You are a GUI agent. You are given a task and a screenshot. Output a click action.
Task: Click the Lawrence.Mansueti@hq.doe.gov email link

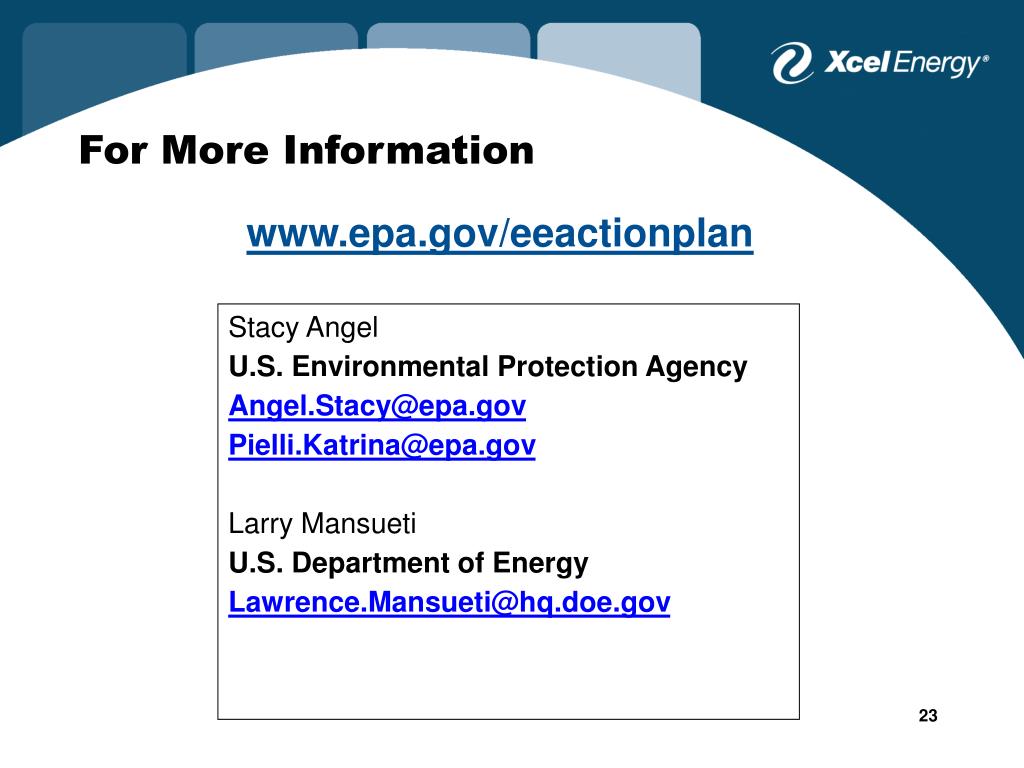point(449,602)
